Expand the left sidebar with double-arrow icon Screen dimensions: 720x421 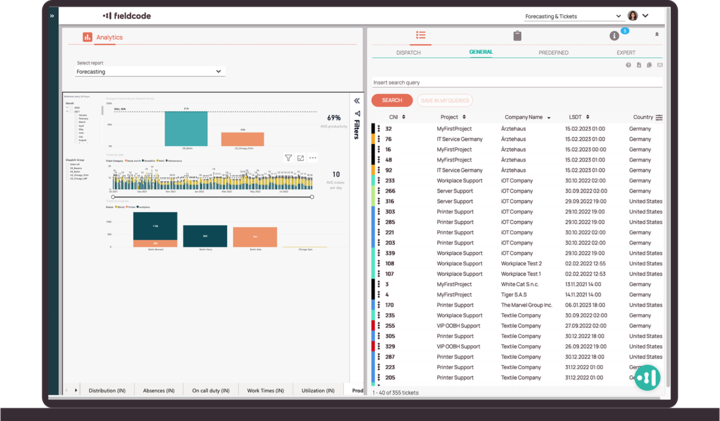(x=52, y=16)
